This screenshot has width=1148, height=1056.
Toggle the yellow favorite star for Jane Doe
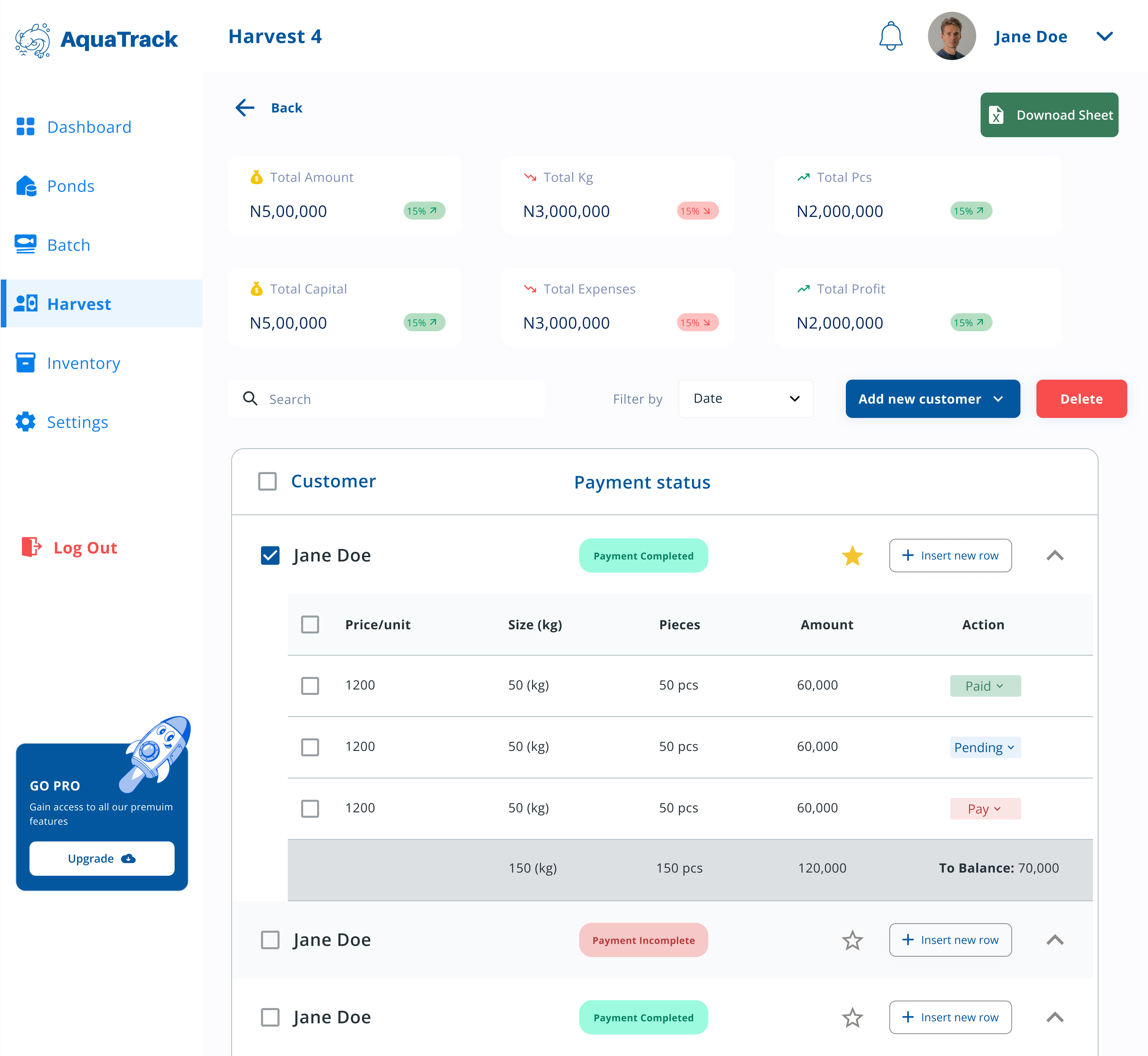853,555
